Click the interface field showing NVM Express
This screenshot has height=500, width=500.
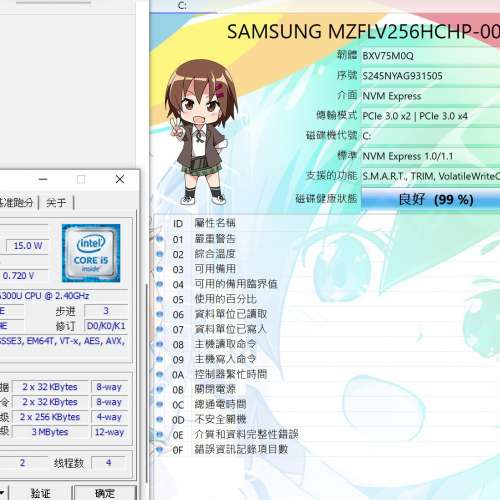tap(431, 96)
